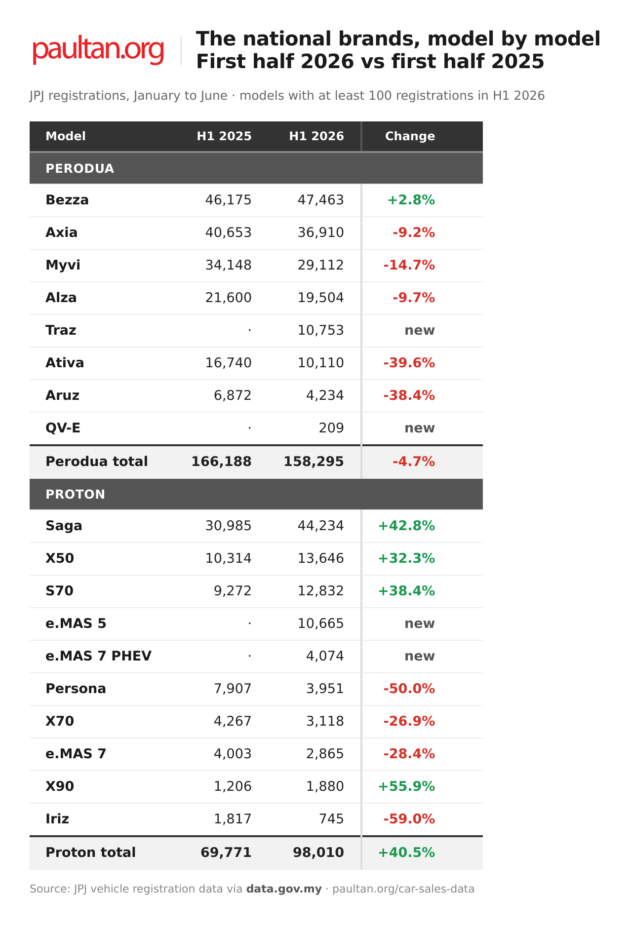
Task: Open paultan.org/car-sales-data link
Action: pyautogui.click(x=403, y=888)
